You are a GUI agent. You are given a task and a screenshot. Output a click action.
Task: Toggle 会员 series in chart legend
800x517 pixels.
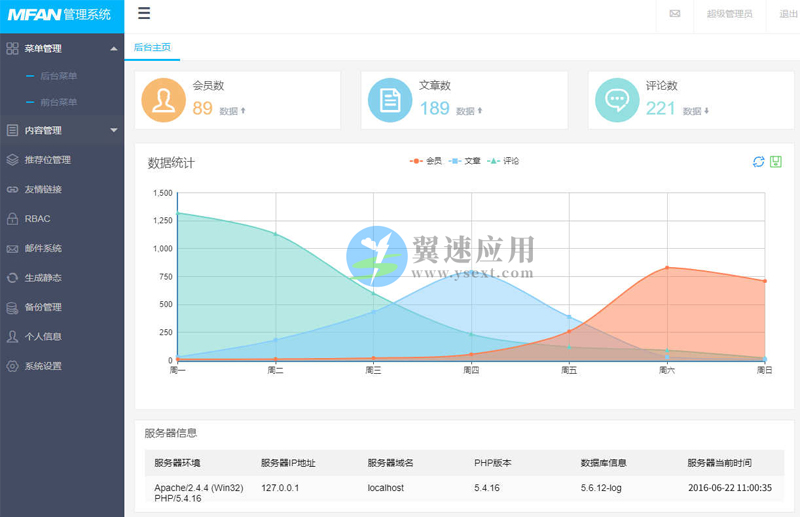click(426, 161)
